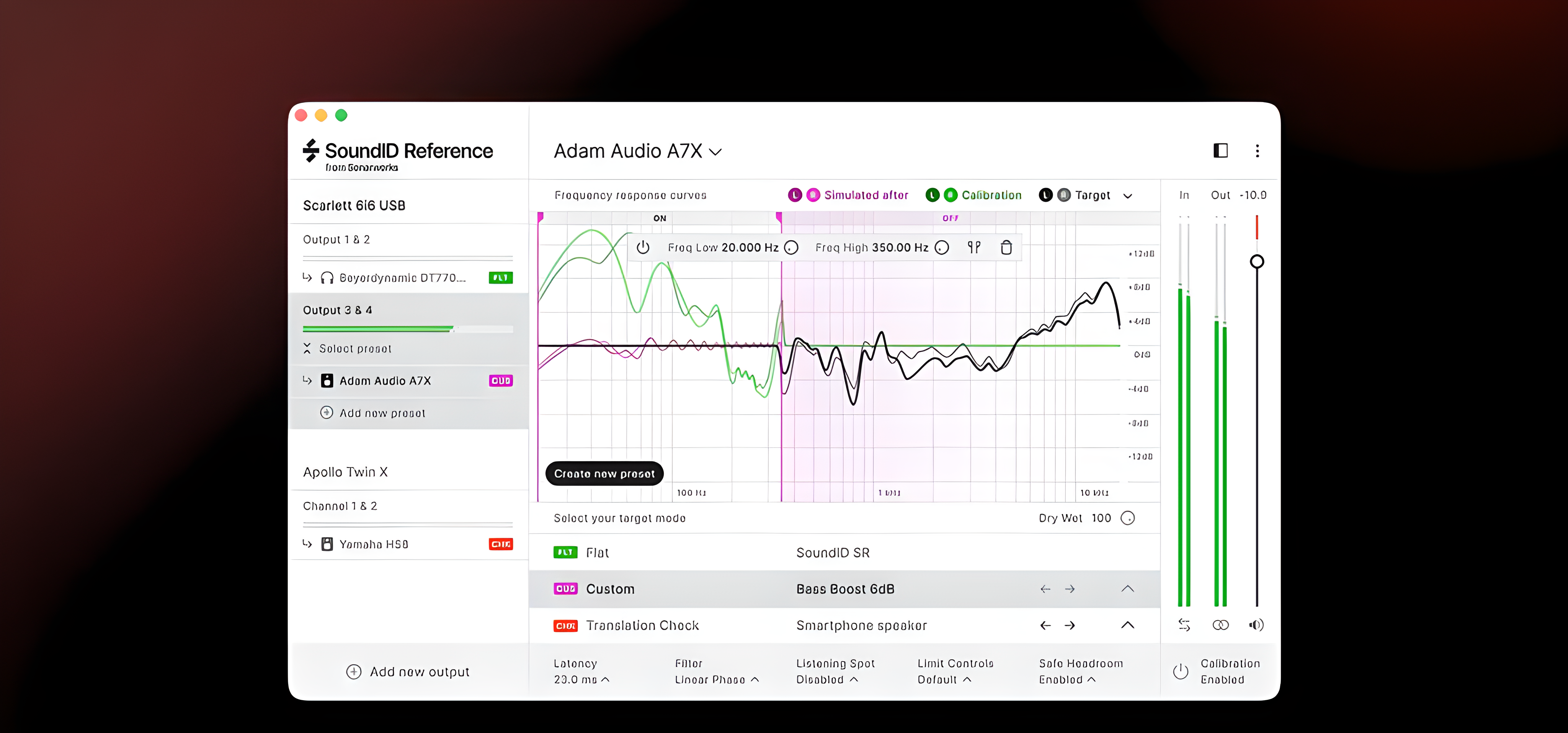The height and width of the screenshot is (733, 1568).
Task: Click the plus icon for Add new output
Action: click(x=354, y=671)
